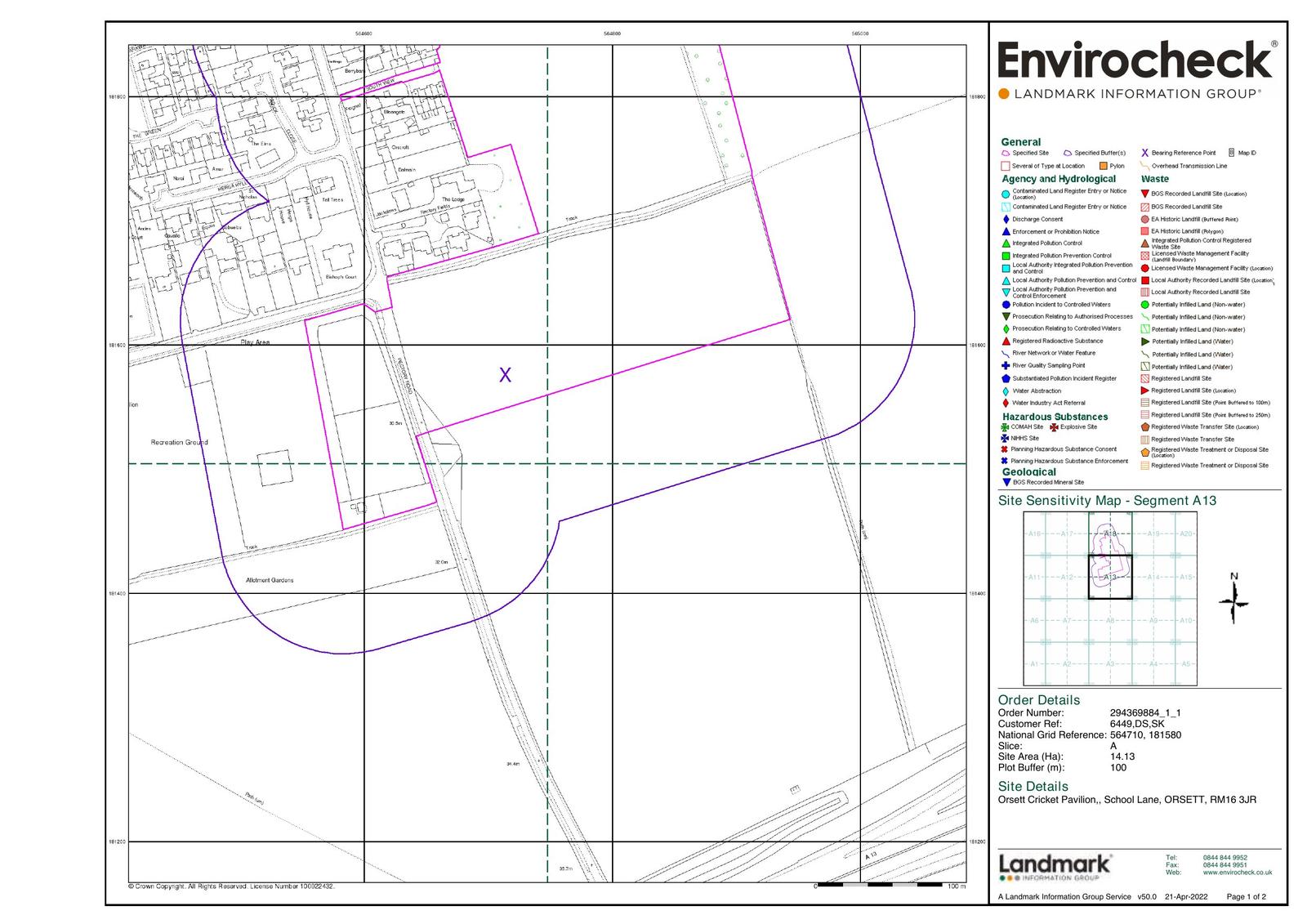This screenshot has width=1307, height=924.
Task: Select segment A18 in the sensitivity map
Action: pos(1110,533)
